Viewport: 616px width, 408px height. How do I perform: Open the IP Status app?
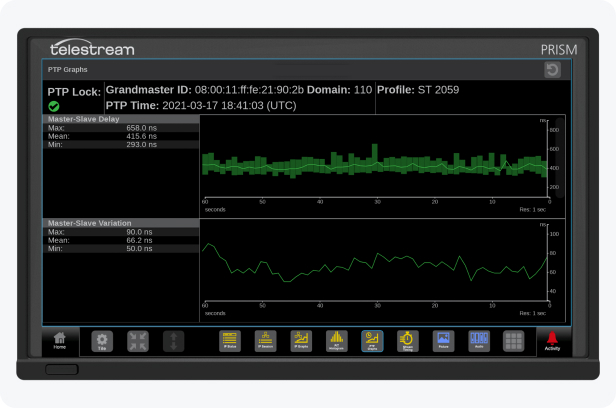(x=230, y=341)
